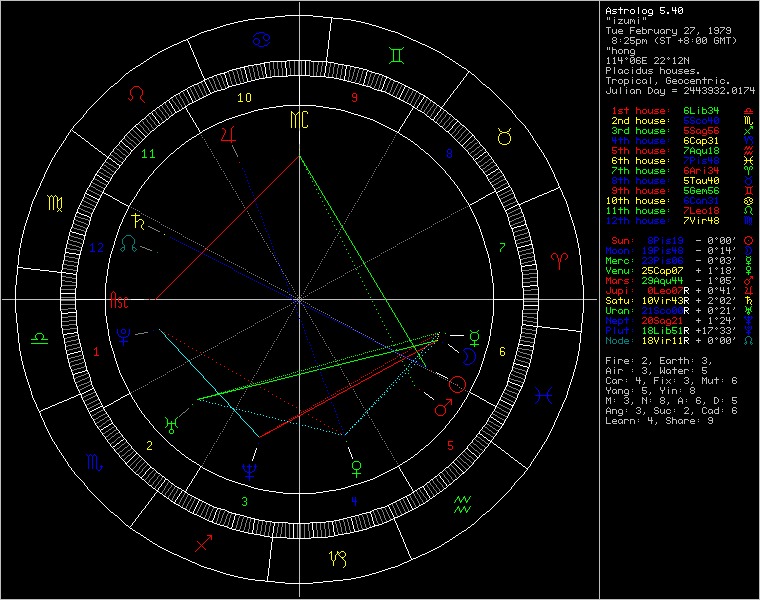Image resolution: width=760 pixels, height=600 pixels.
Task: Click the blue Pisces glyph on the outer ring
Action: pyautogui.click(x=544, y=396)
